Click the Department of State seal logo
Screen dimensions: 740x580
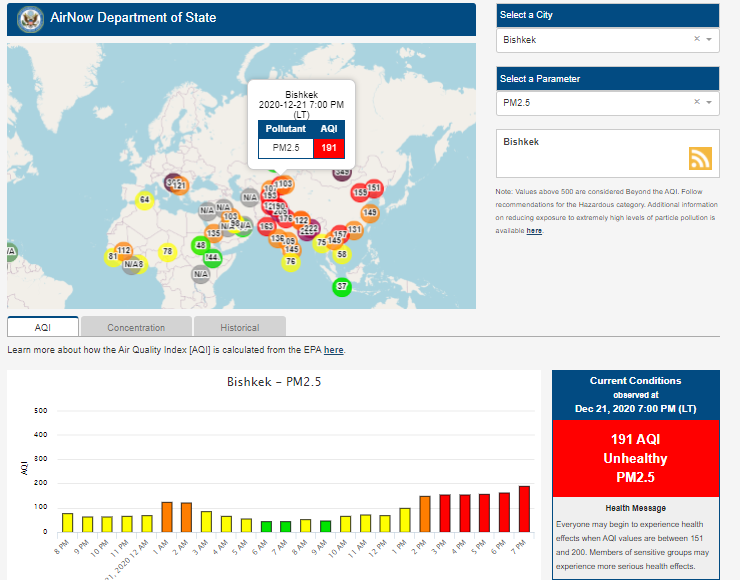pos(28,18)
